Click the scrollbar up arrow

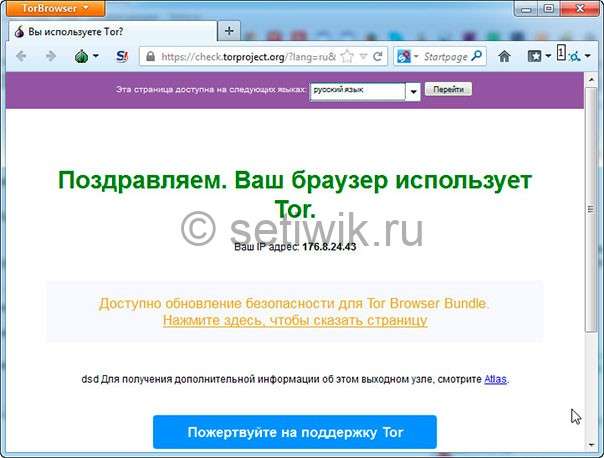click(591, 80)
